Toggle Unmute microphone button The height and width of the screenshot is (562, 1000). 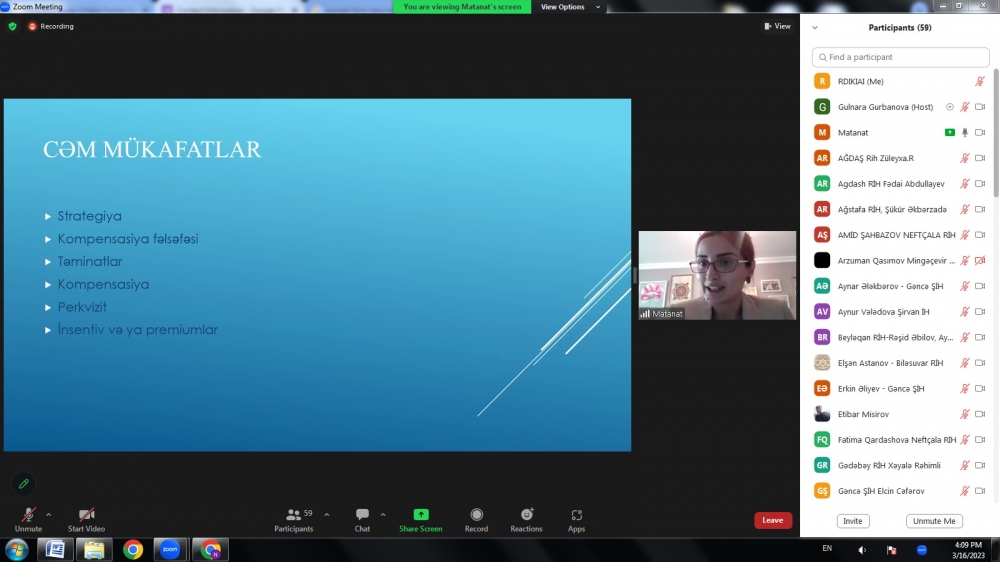coord(28,515)
